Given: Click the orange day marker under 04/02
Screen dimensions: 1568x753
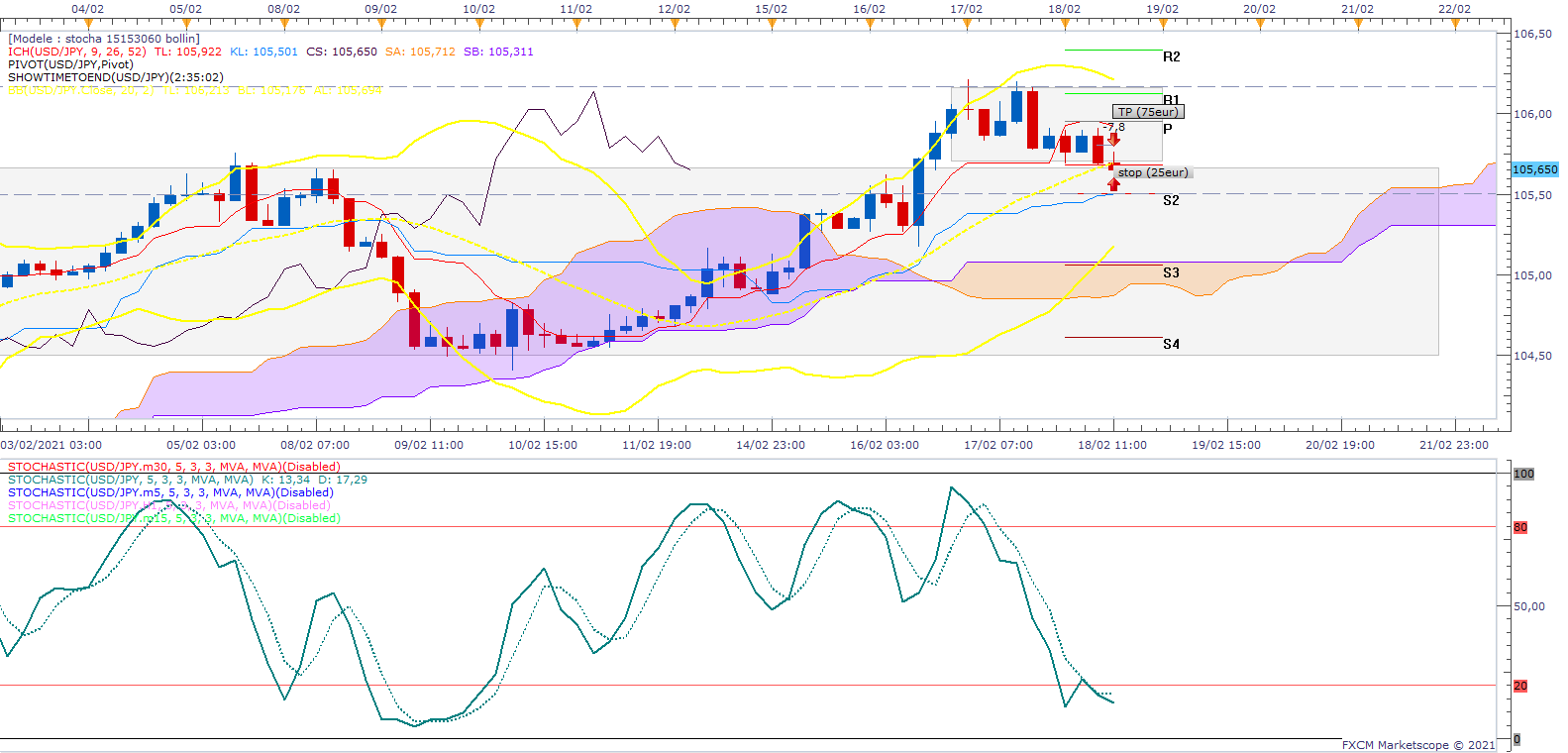Looking at the screenshot, I should click(x=88, y=23).
